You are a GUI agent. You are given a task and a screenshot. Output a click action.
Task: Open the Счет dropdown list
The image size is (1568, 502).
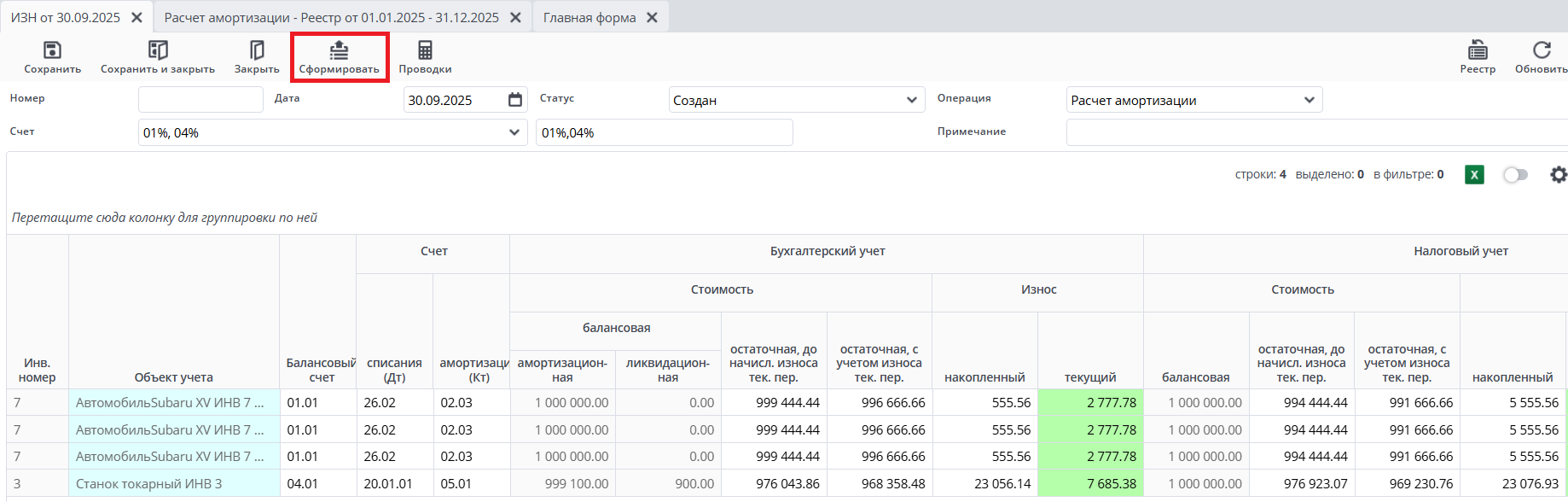[x=514, y=132]
